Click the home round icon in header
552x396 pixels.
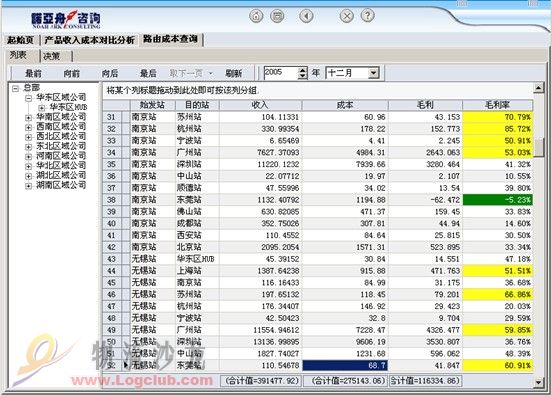click(256, 16)
